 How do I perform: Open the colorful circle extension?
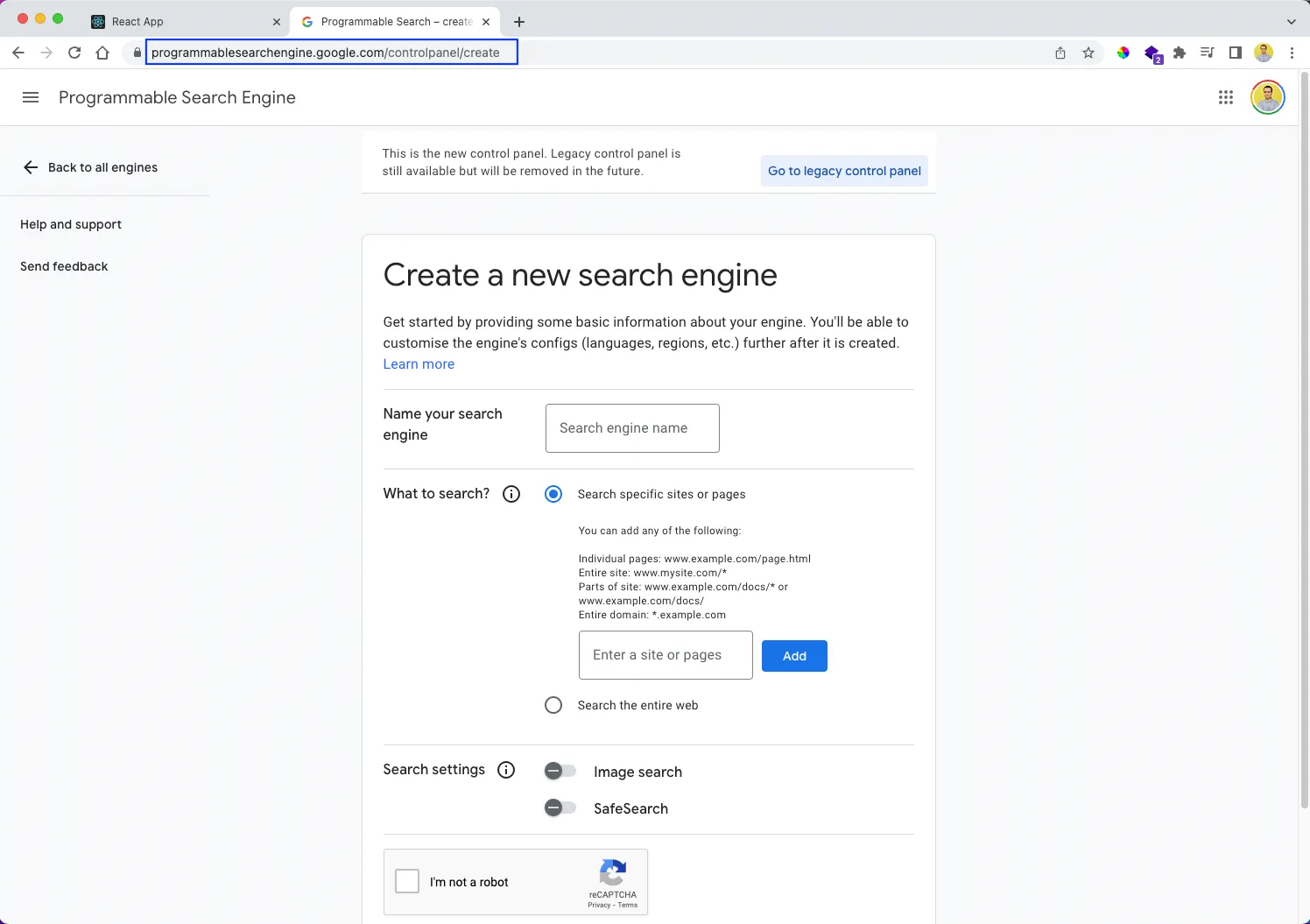click(1123, 53)
